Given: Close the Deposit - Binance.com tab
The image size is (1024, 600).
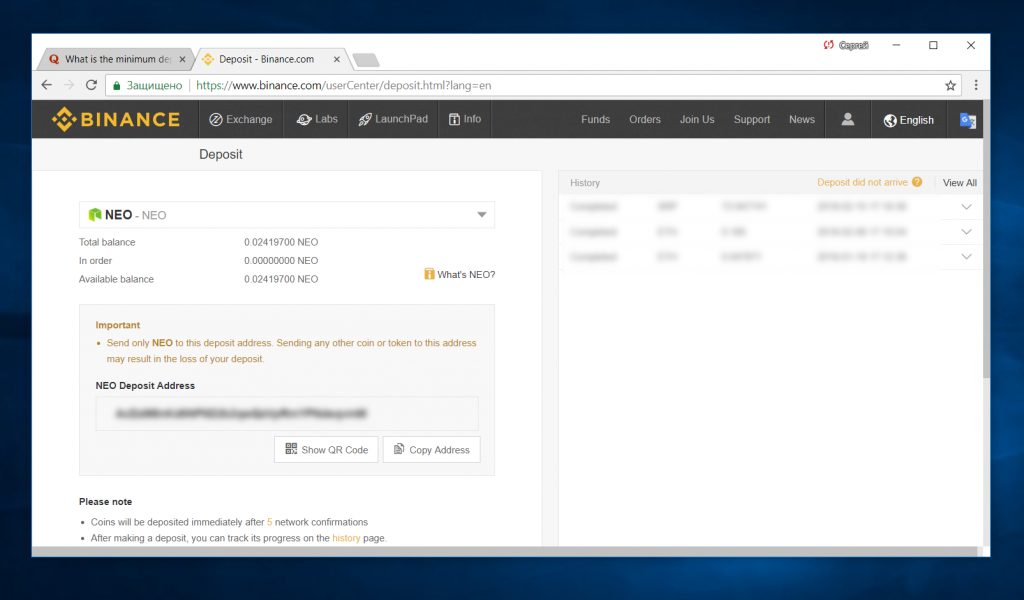Looking at the screenshot, I should (336, 59).
